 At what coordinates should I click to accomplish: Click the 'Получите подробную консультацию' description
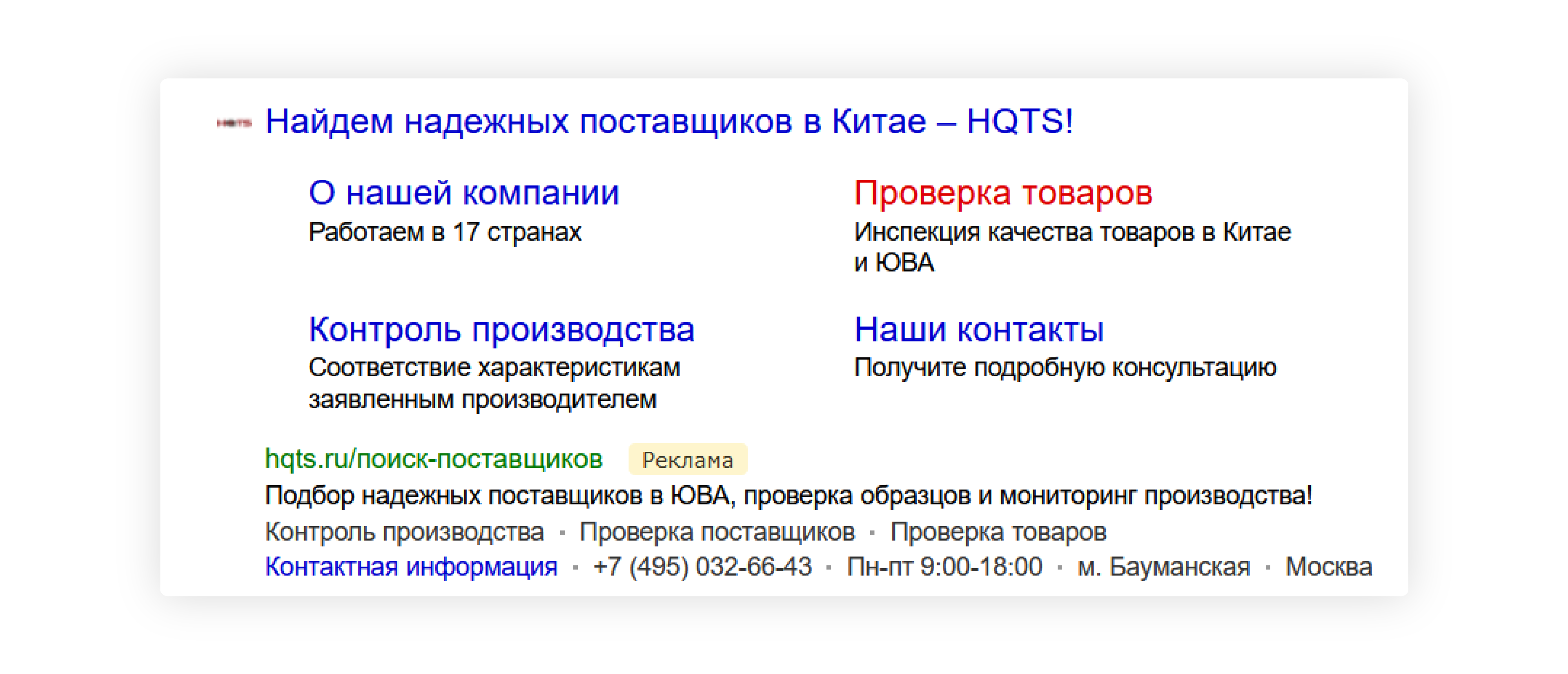[x=1065, y=368]
